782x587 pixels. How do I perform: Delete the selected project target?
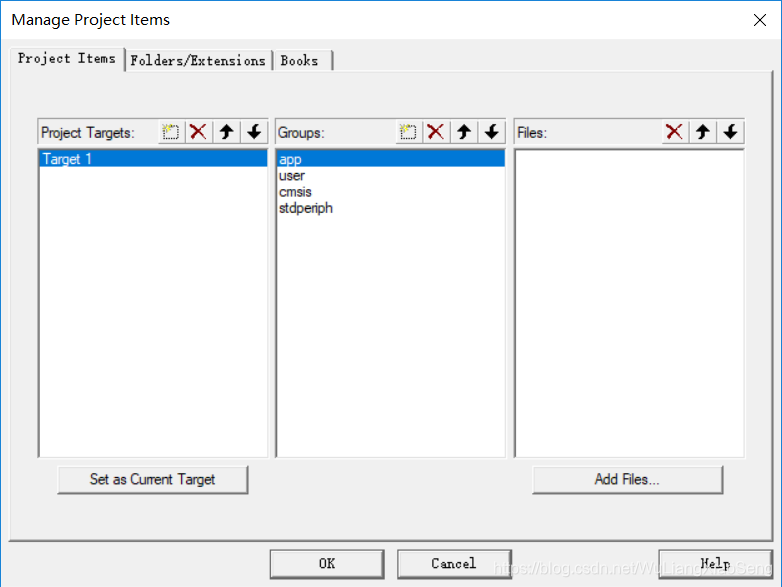(198, 132)
